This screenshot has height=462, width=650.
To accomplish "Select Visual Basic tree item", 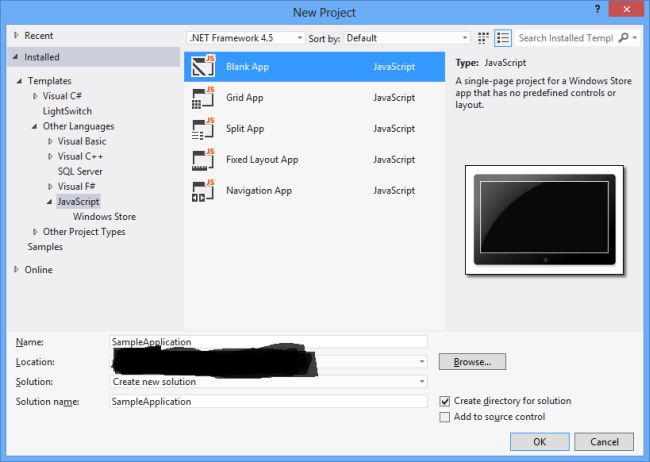I will (82, 141).
